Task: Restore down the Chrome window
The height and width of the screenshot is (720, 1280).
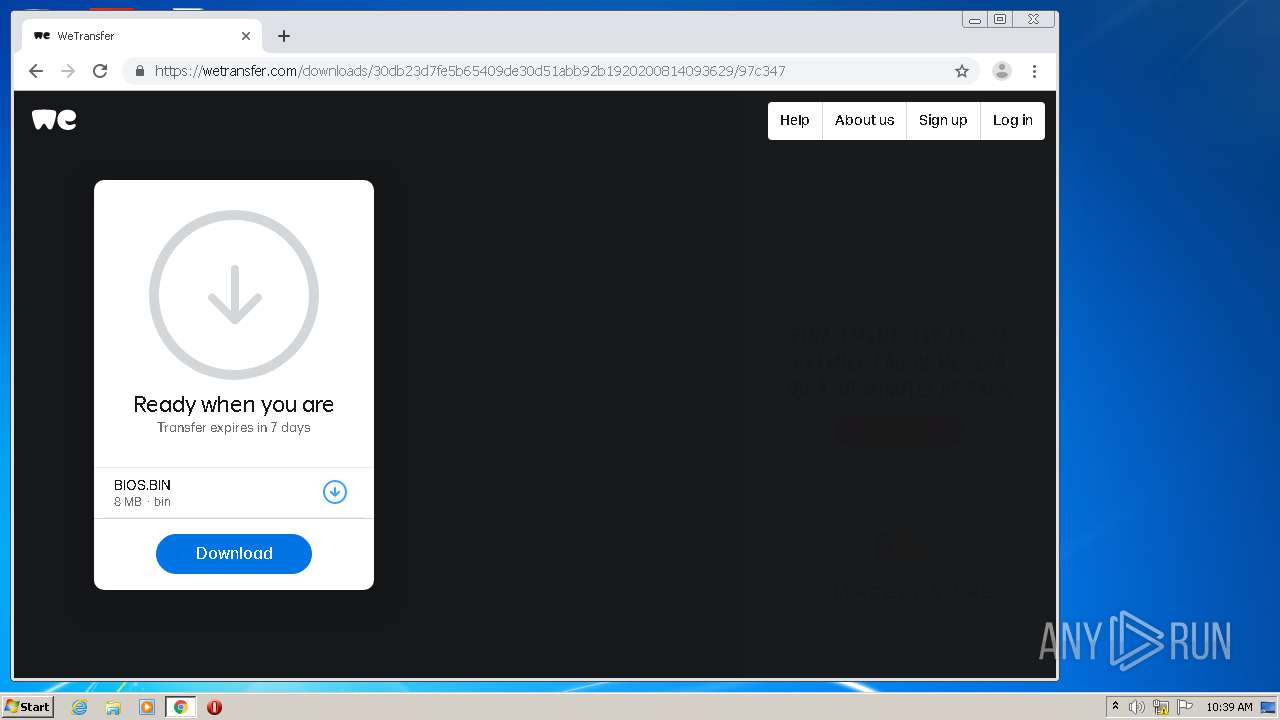Action: pyautogui.click(x=1000, y=19)
